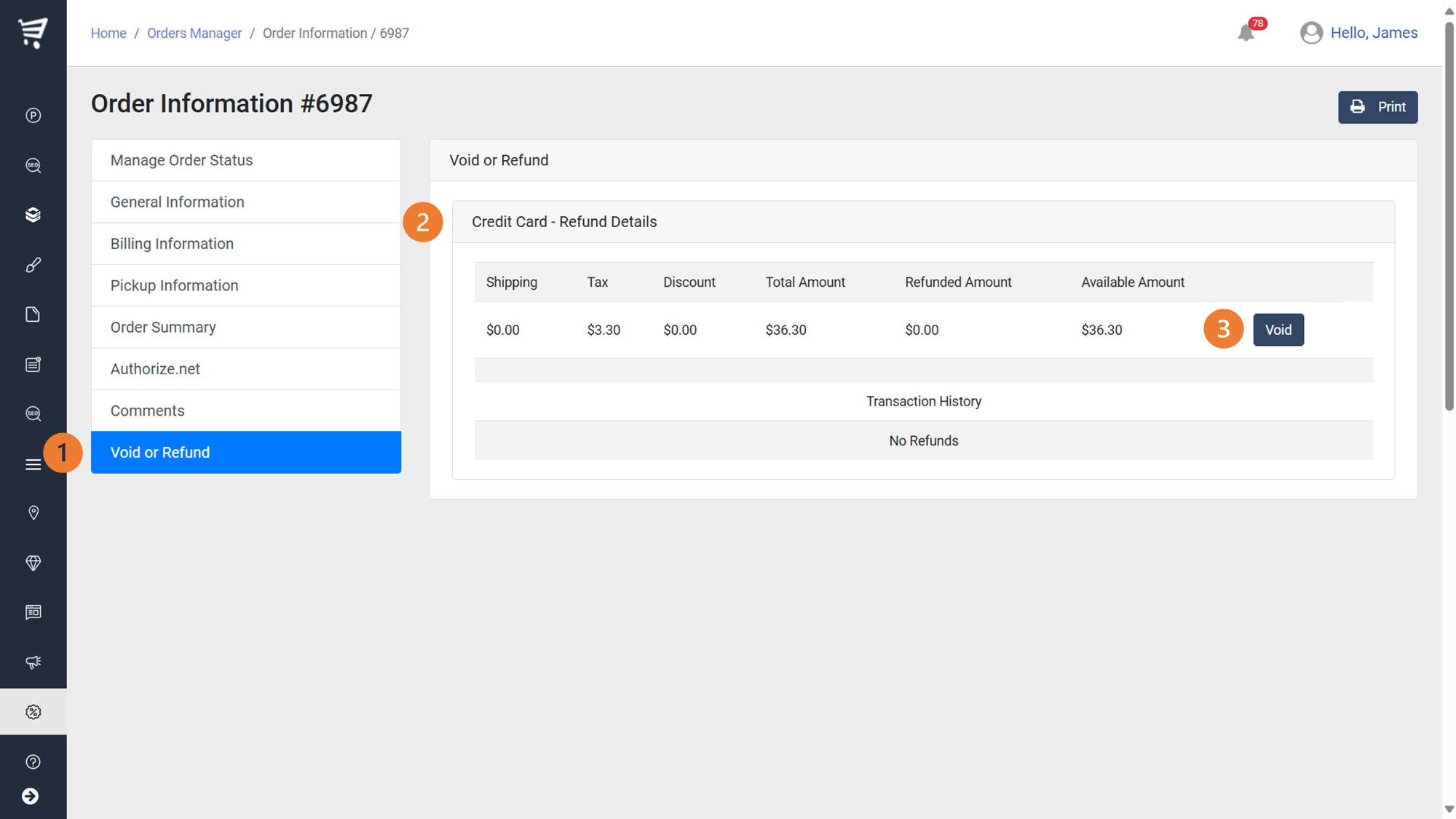Open the Hello, James user menu
The image size is (1456, 819).
click(1358, 33)
